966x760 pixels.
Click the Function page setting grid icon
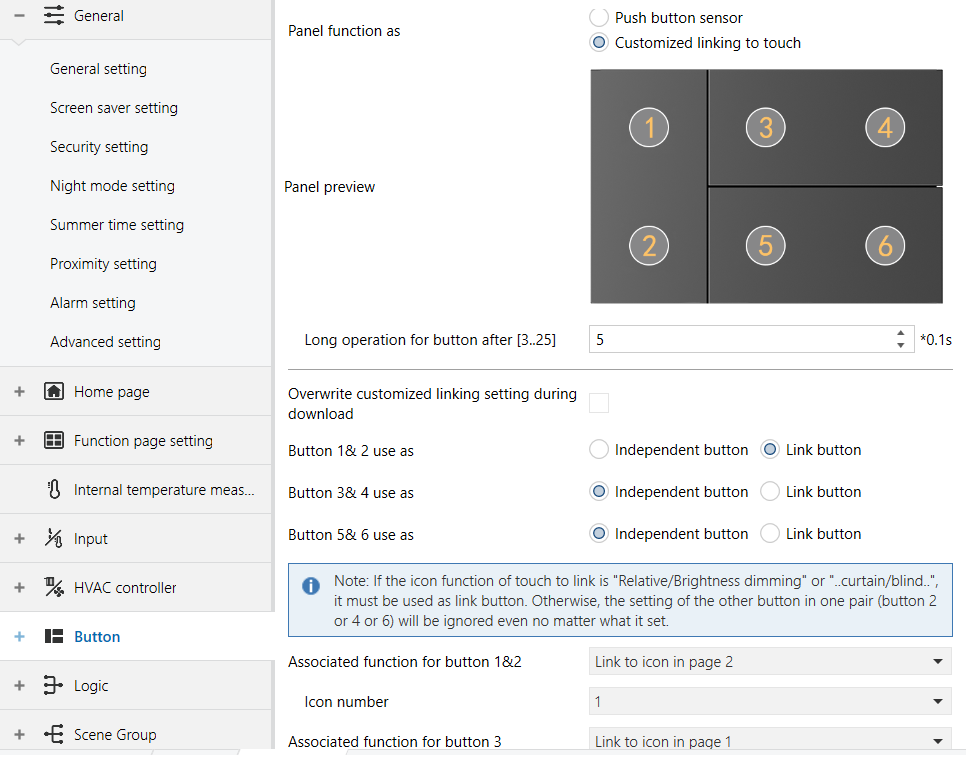54,440
